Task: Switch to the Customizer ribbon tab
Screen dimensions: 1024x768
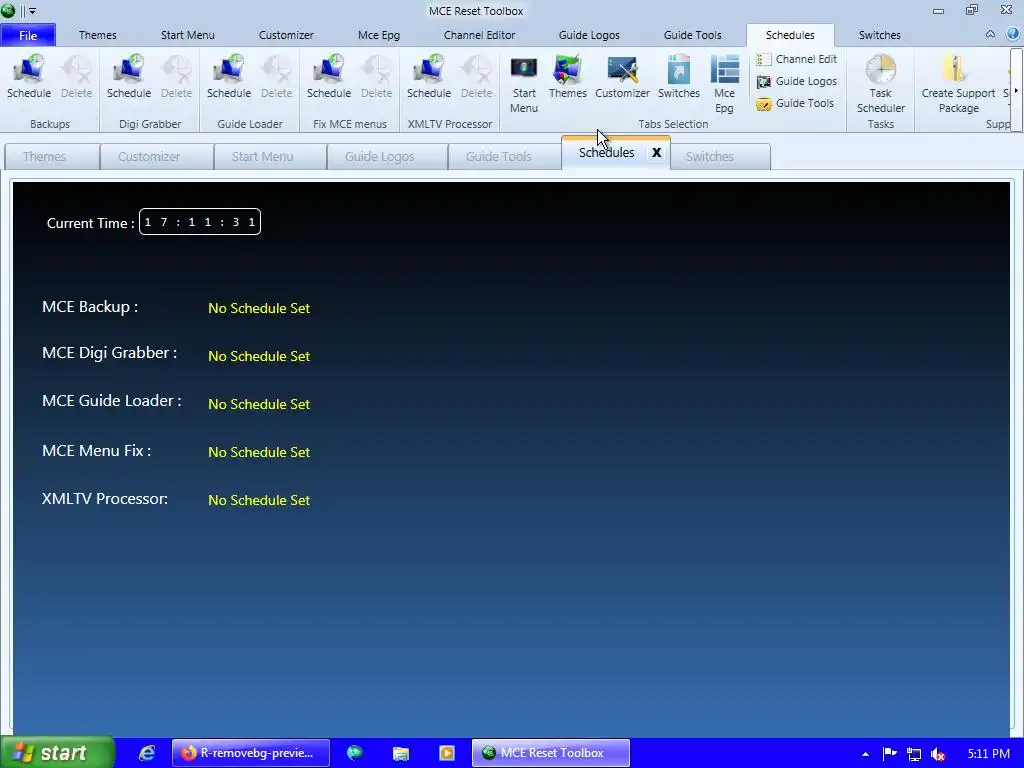Action: (x=286, y=35)
